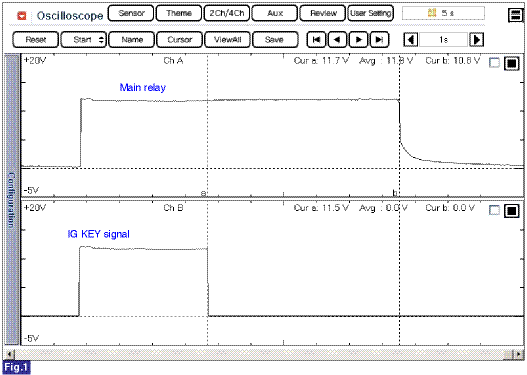Jump to last record with skip-end icon

tap(379, 40)
